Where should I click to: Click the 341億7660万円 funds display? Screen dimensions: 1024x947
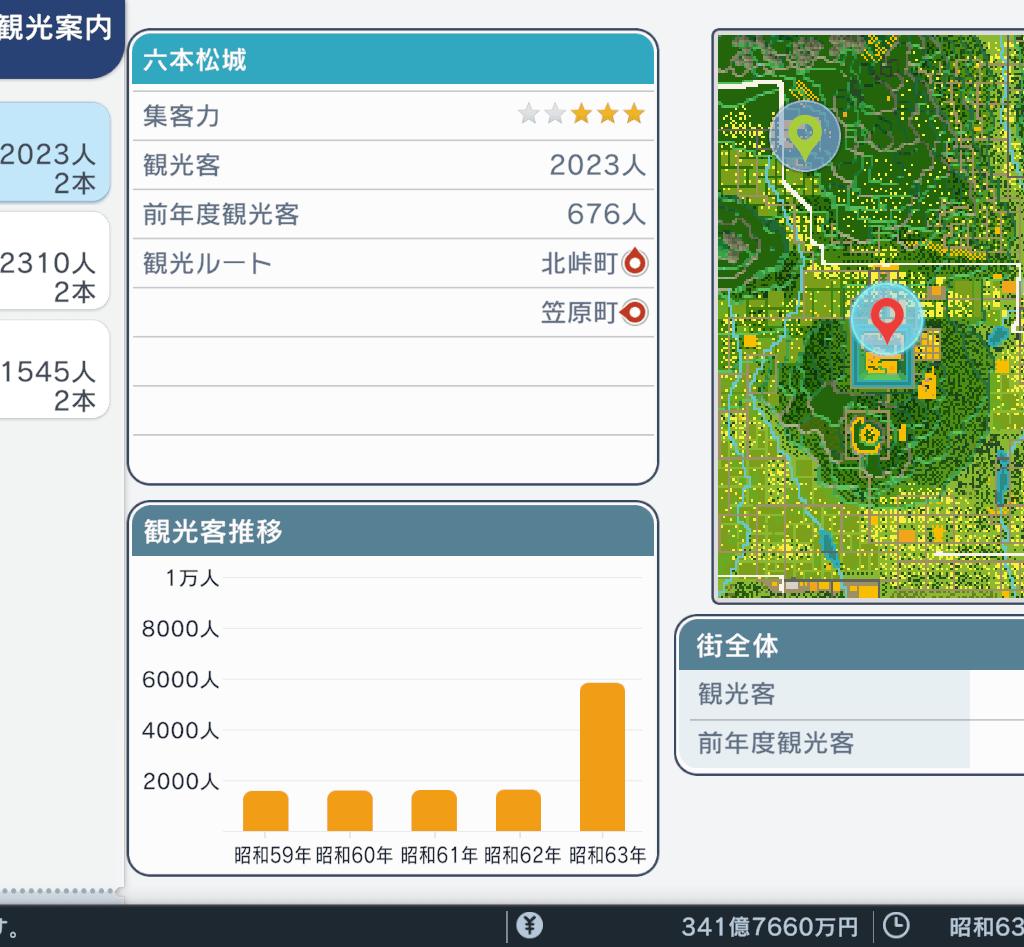(x=769, y=927)
